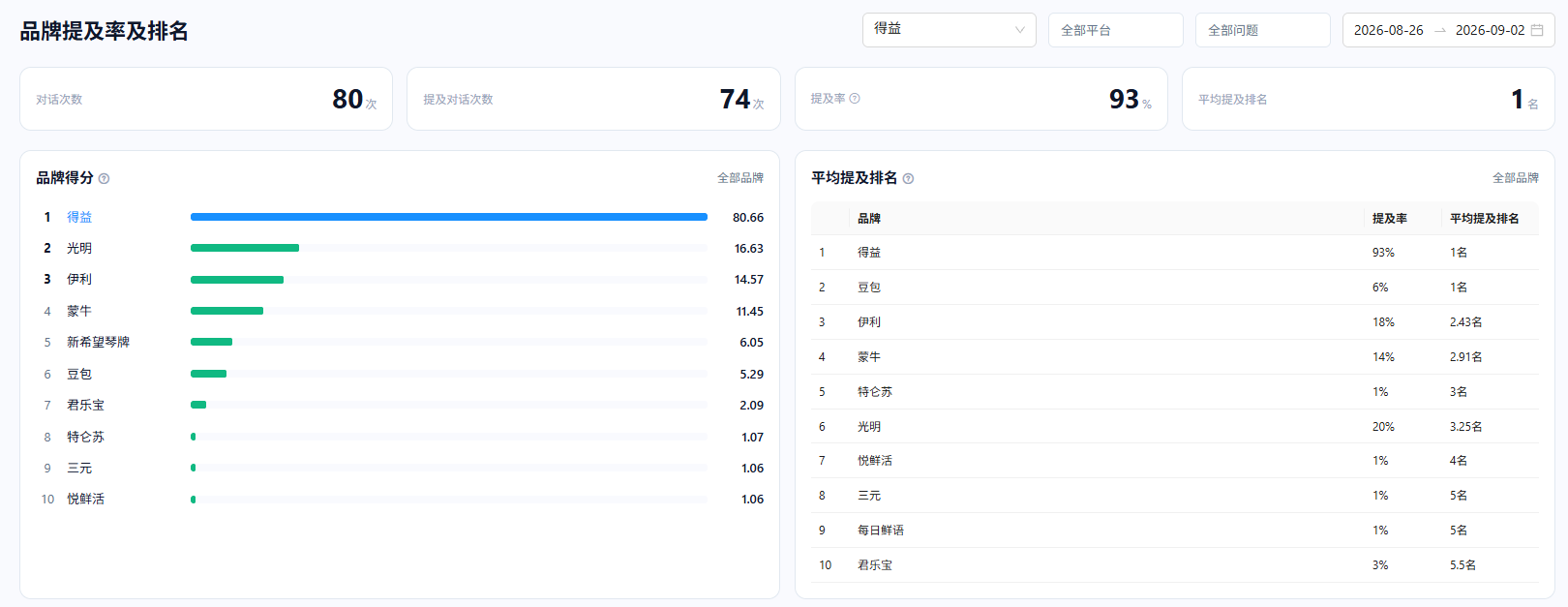Select 悦鲜活 in the brand score list
The image size is (1568, 607).
click(x=85, y=499)
